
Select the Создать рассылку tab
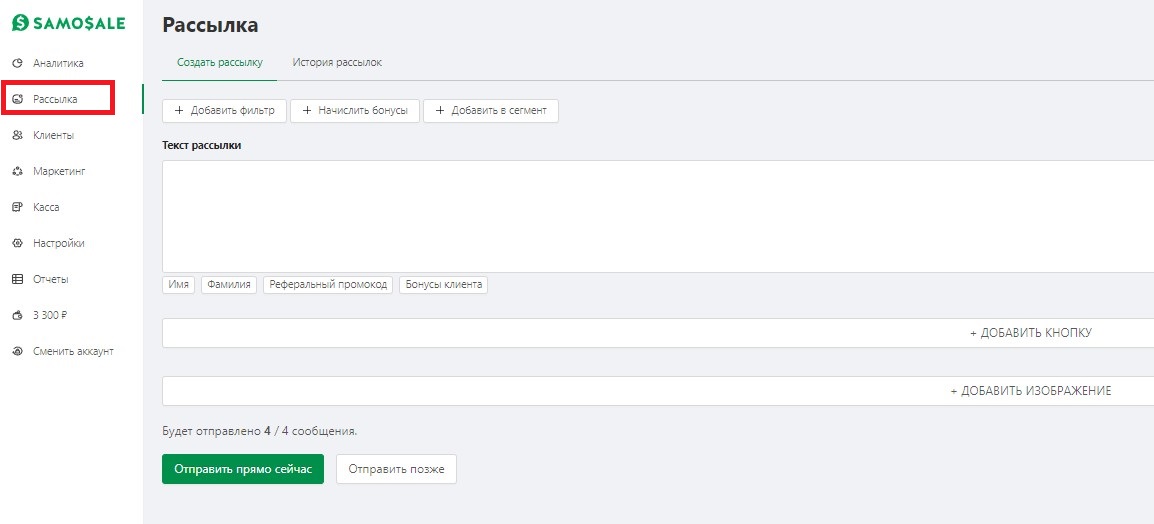click(x=219, y=63)
